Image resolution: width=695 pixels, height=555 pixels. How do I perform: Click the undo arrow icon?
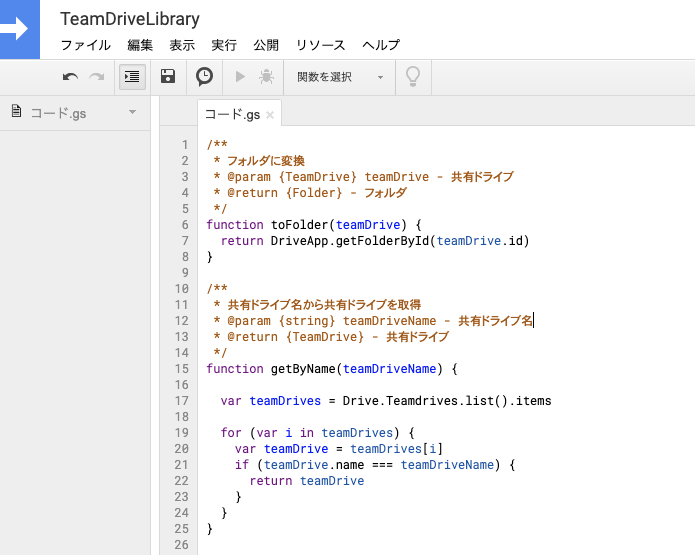(70, 77)
